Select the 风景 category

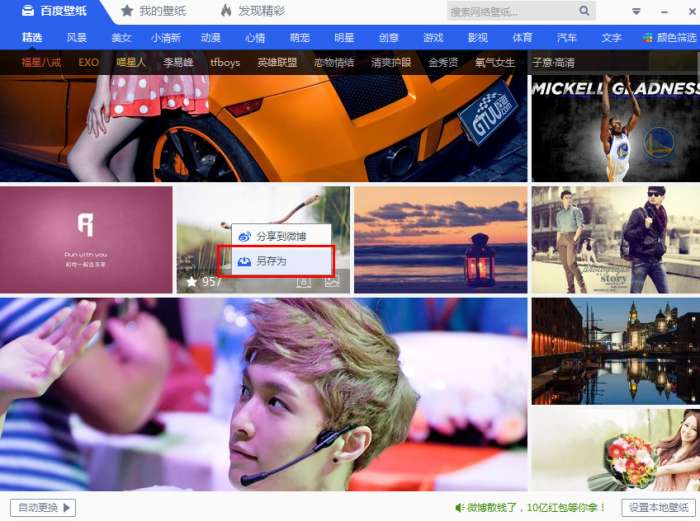tap(76, 38)
